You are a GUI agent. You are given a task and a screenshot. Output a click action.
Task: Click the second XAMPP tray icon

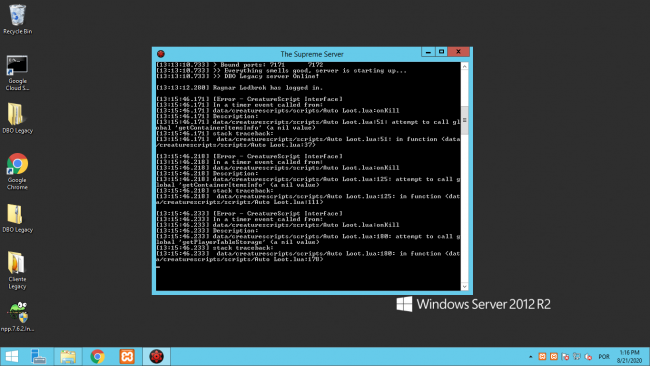pyautogui.click(x=554, y=356)
